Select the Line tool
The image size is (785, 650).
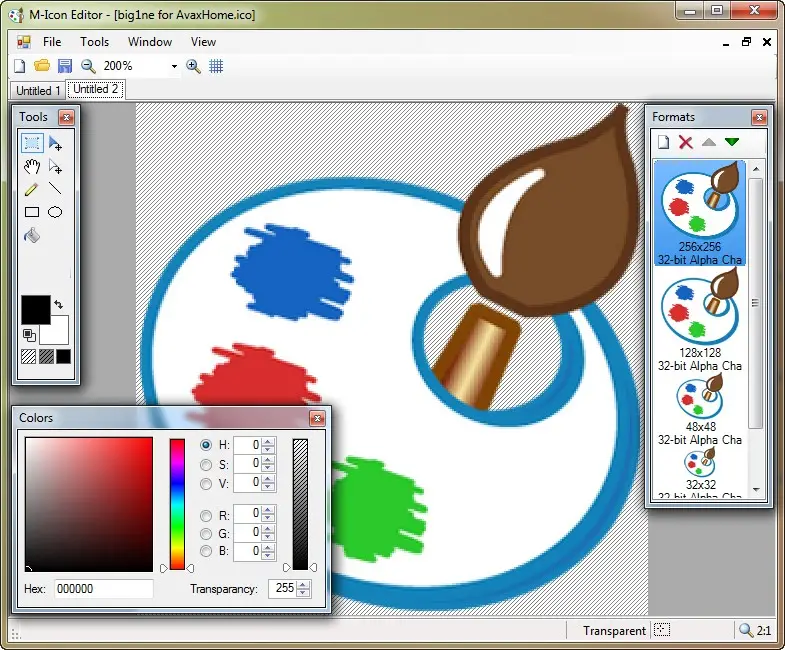coord(55,189)
